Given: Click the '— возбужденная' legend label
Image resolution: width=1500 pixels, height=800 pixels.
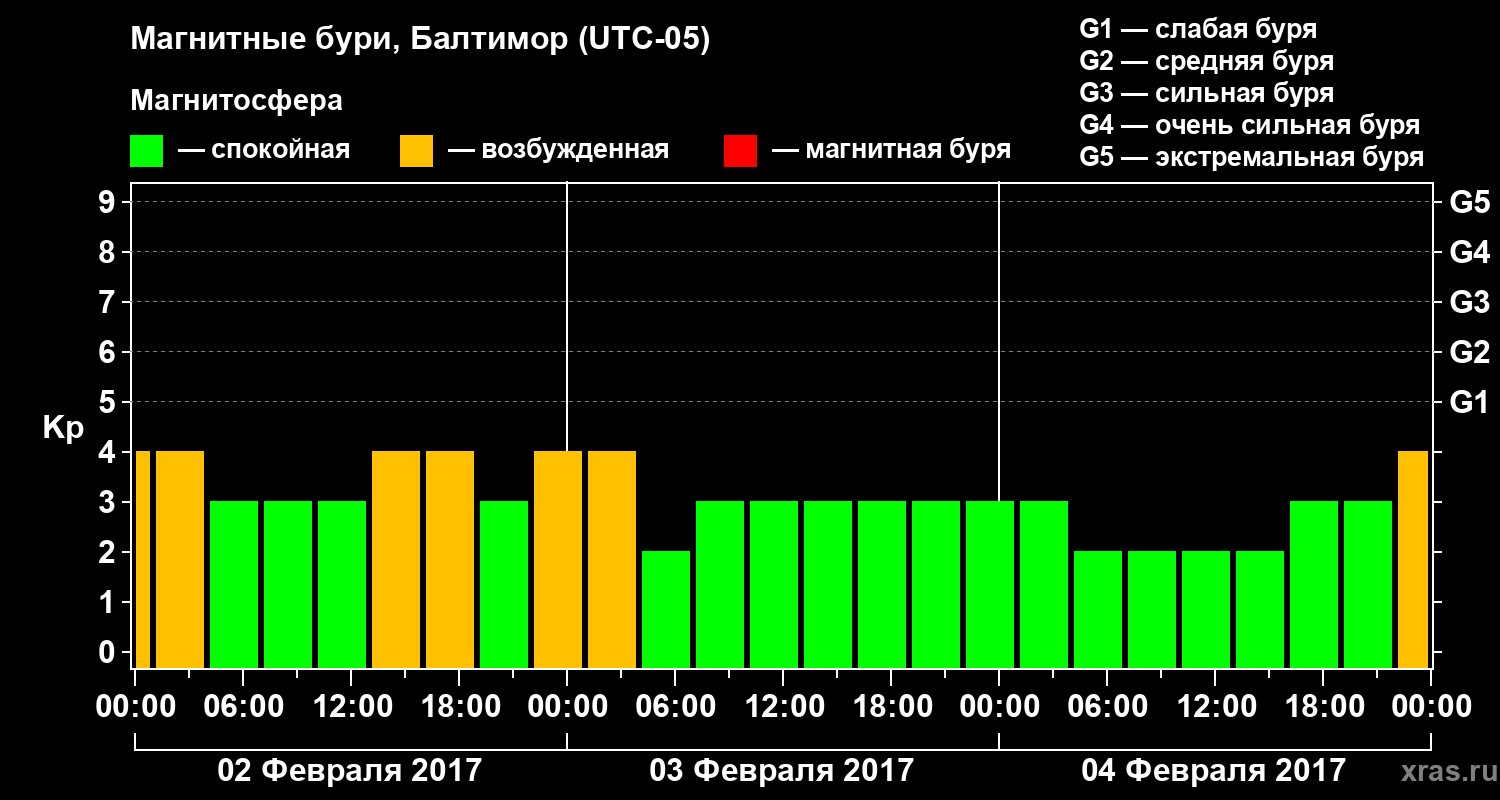Looking at the screenshot, I should click(x=558, y=150).
